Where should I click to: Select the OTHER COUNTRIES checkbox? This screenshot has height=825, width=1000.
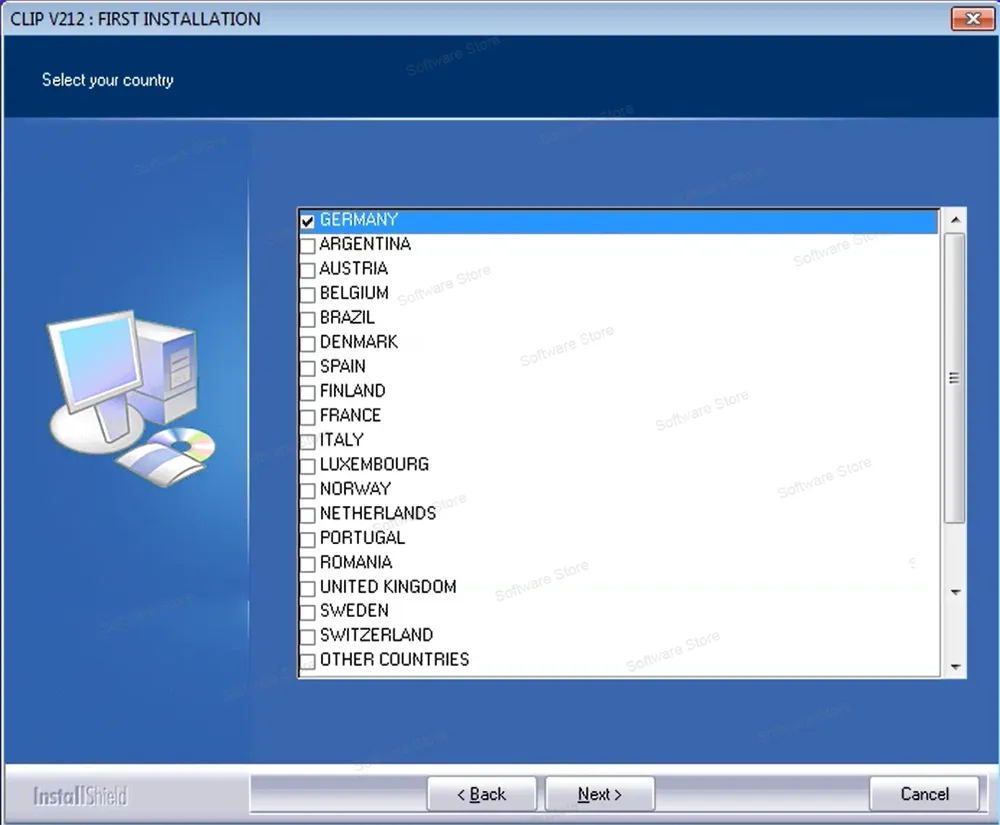[x=307, y=661]
